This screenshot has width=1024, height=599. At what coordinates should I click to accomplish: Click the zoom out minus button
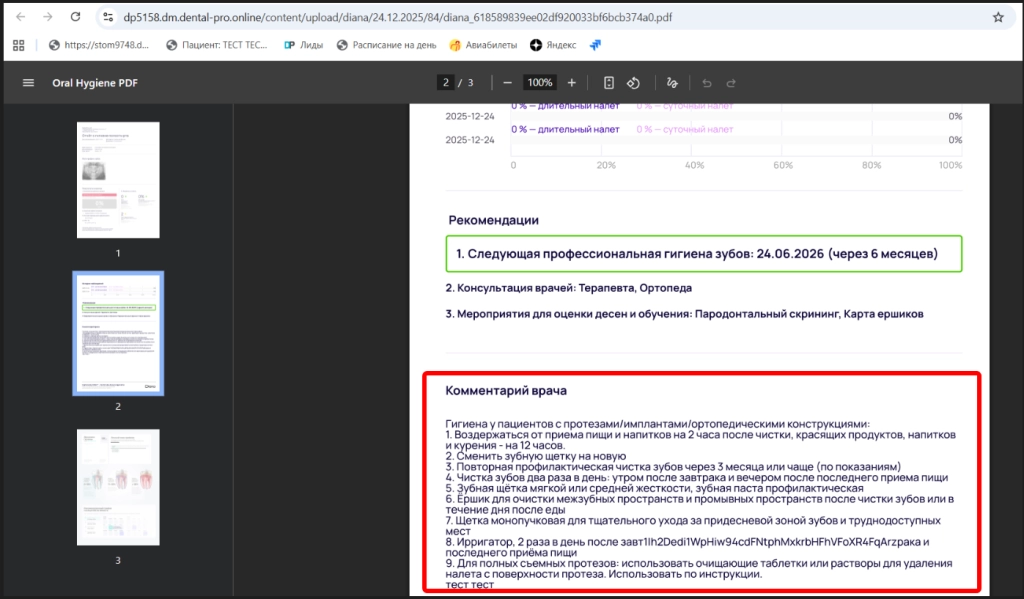tap(508, 83)
